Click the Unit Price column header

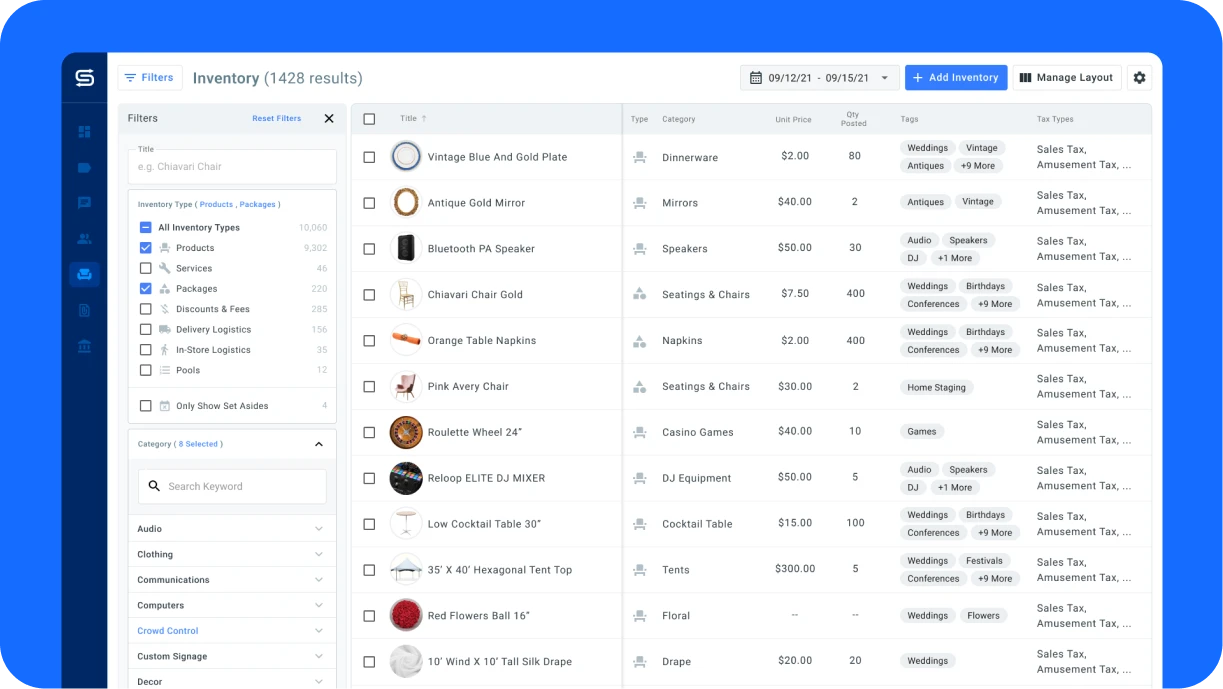(x=793, y=120)
